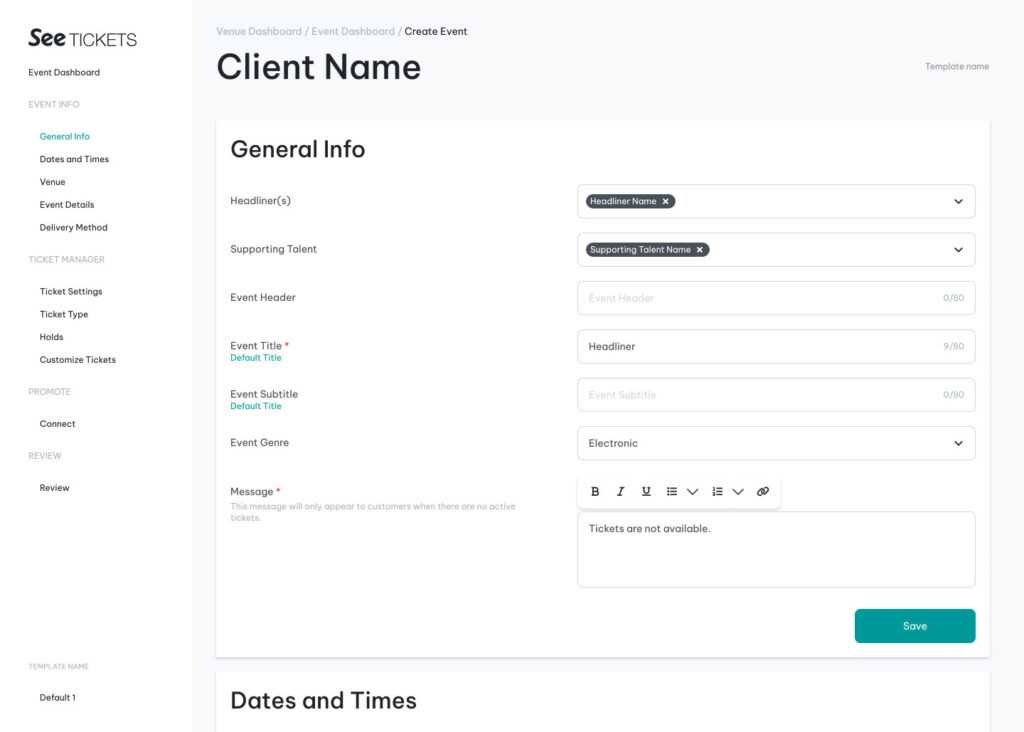
Task: Open Event Dashboard breadcrumb link
Action: pos(353,32)
